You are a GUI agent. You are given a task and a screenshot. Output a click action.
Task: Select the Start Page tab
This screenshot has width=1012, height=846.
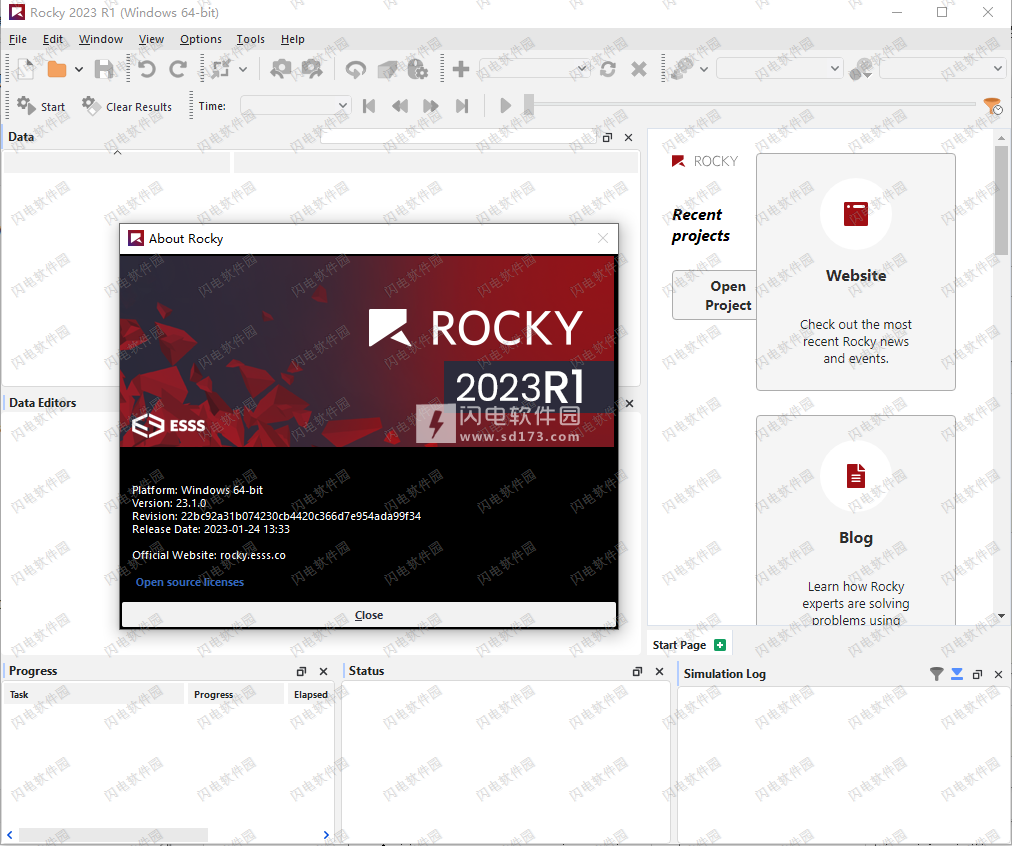[x=679, y=645]
